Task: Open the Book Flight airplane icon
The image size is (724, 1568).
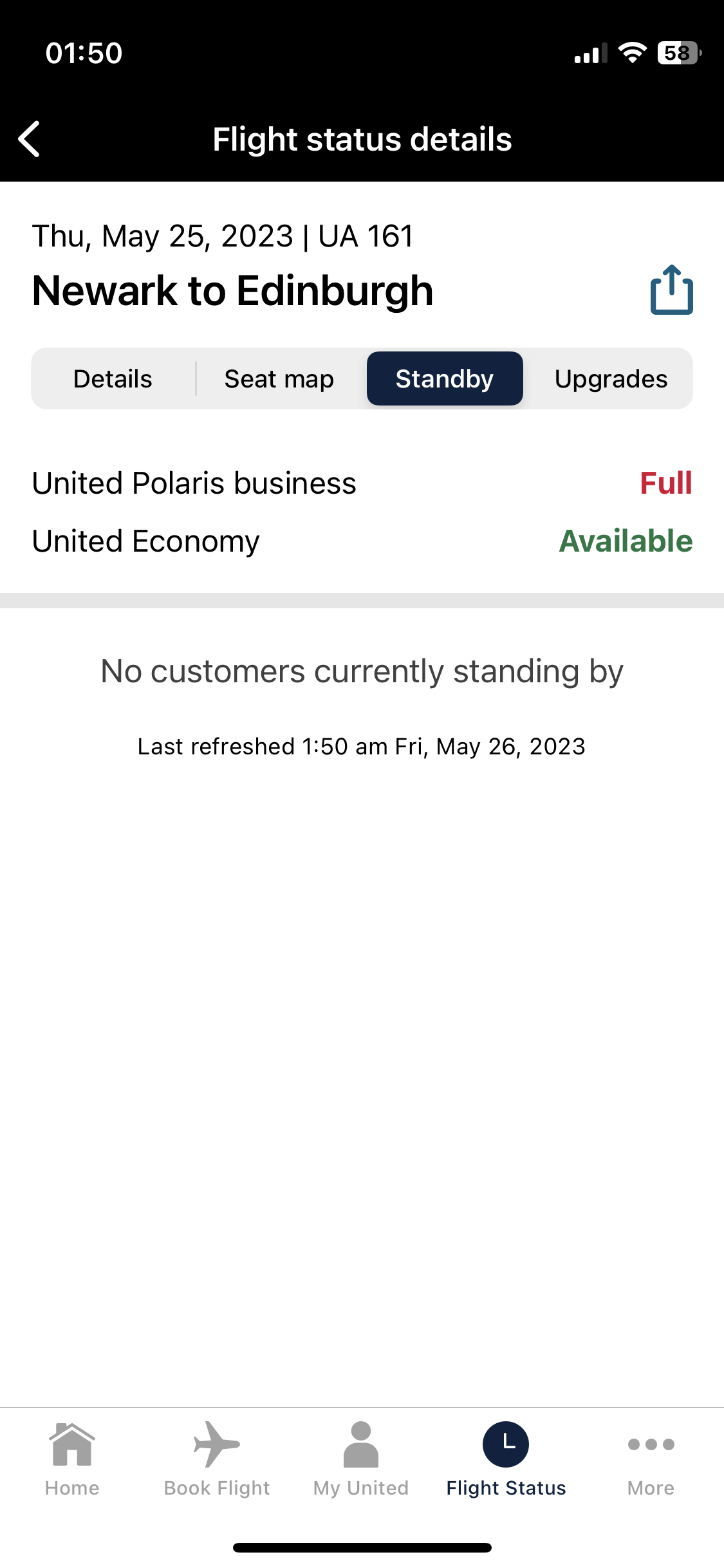Action: pos(217,1444)
